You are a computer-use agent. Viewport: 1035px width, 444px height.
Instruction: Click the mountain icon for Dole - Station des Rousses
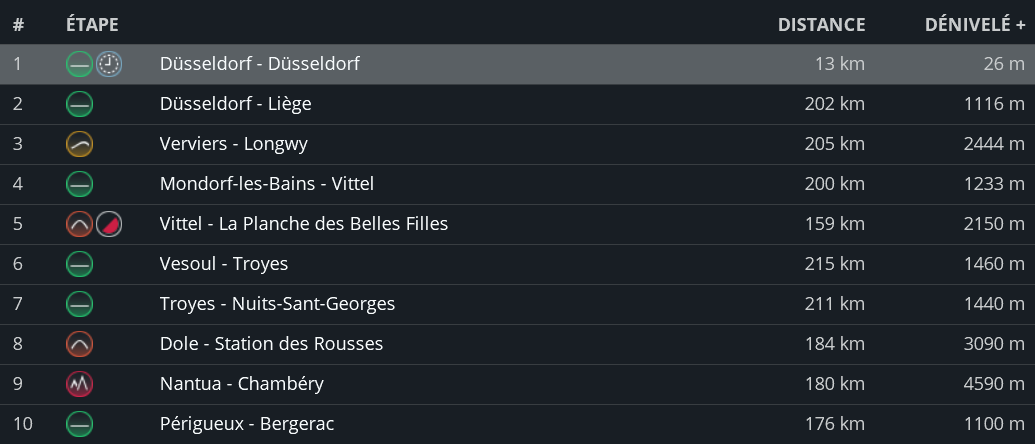point(79,345)
